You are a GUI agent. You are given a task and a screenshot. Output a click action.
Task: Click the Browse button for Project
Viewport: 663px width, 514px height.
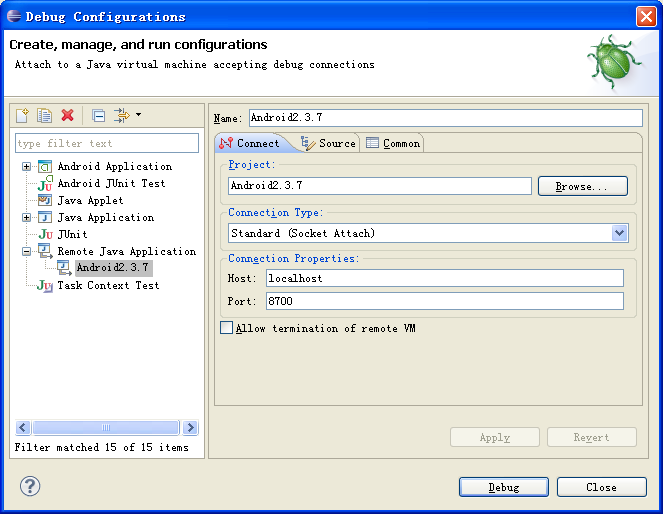pos(582,186)
